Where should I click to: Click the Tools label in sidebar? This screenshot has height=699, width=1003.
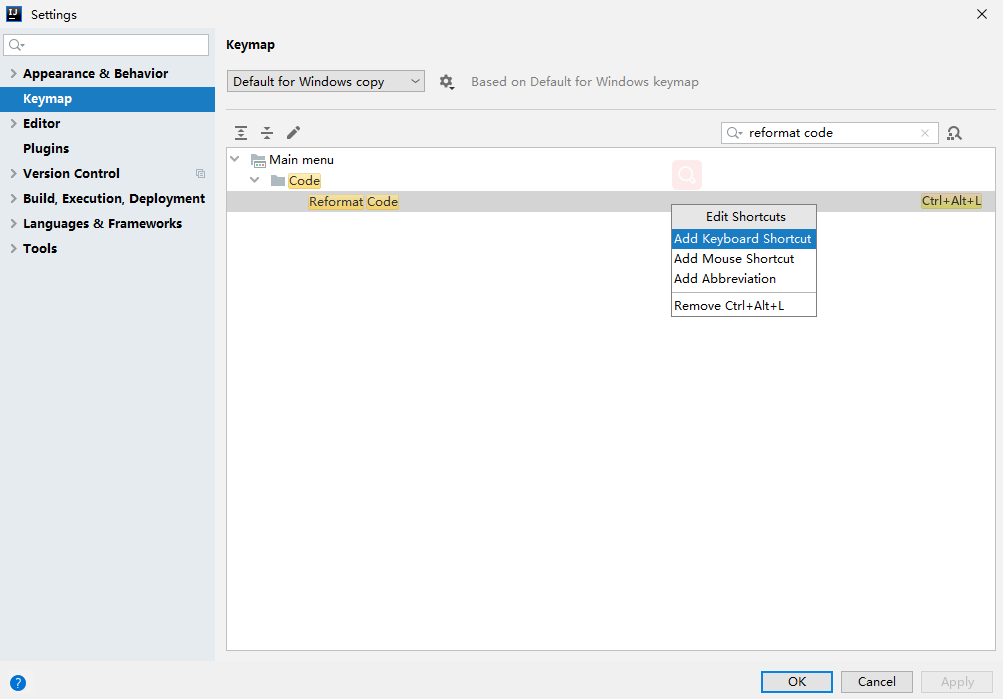40,248
